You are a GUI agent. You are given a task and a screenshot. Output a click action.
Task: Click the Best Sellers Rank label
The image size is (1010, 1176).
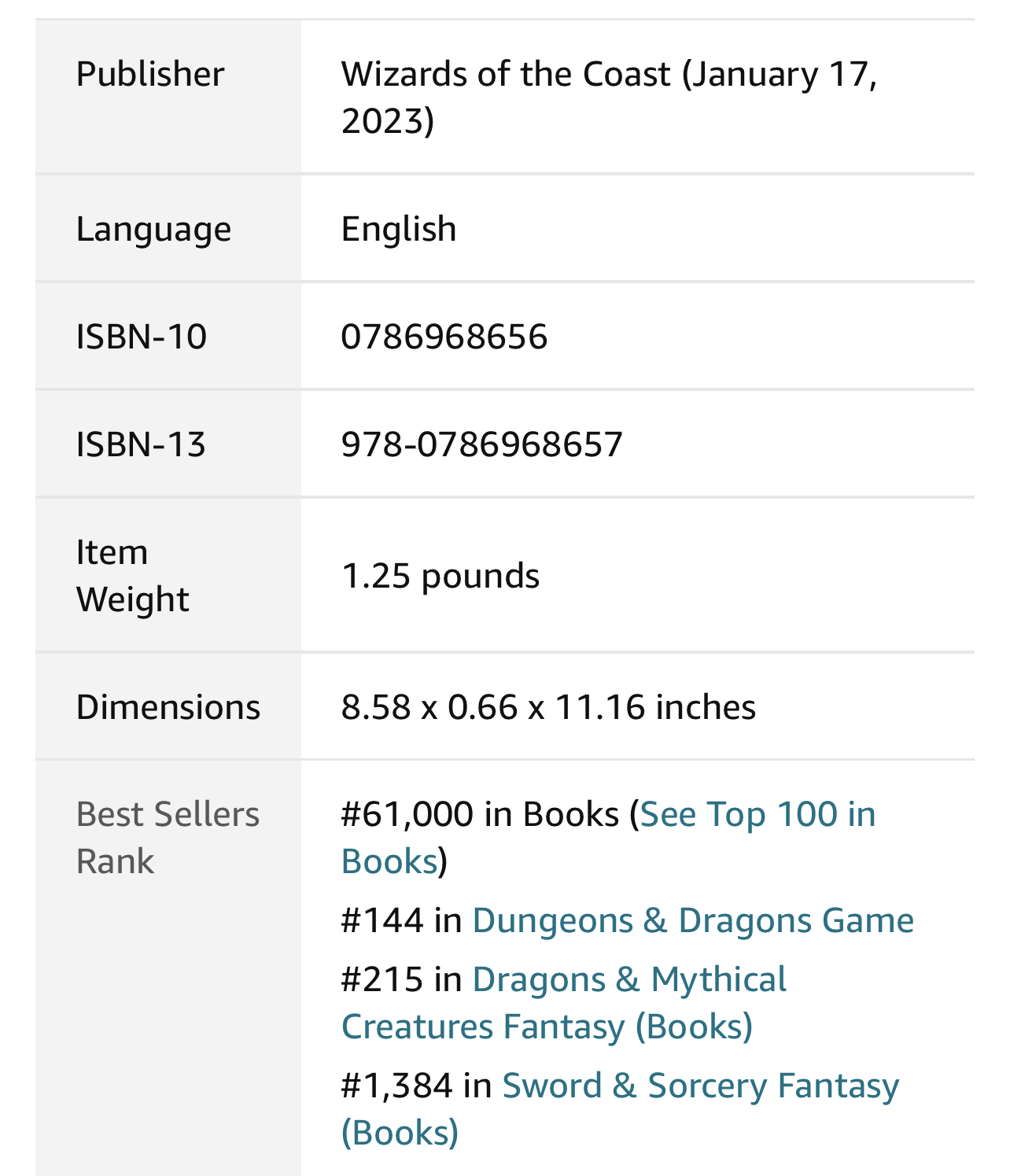pyautogui.click(x=168, y=838)
